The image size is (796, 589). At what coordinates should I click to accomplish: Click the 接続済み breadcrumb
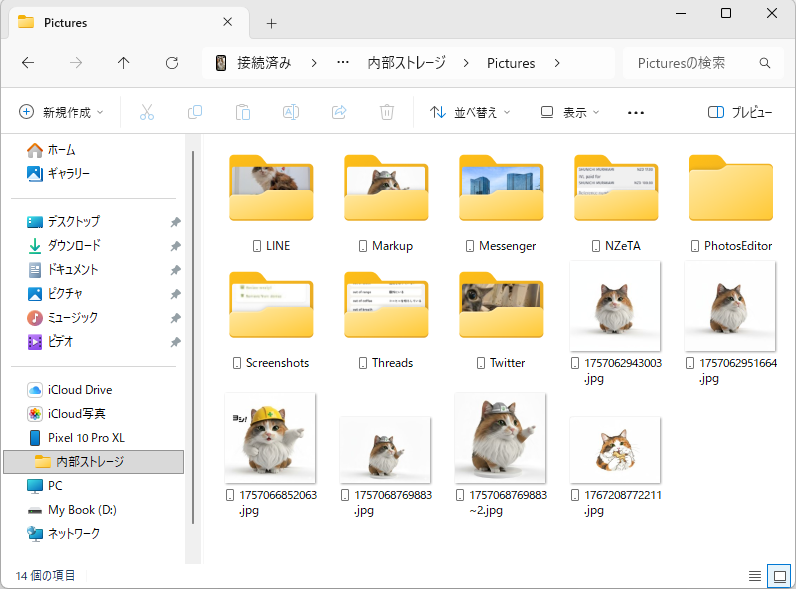coord(264,63)
